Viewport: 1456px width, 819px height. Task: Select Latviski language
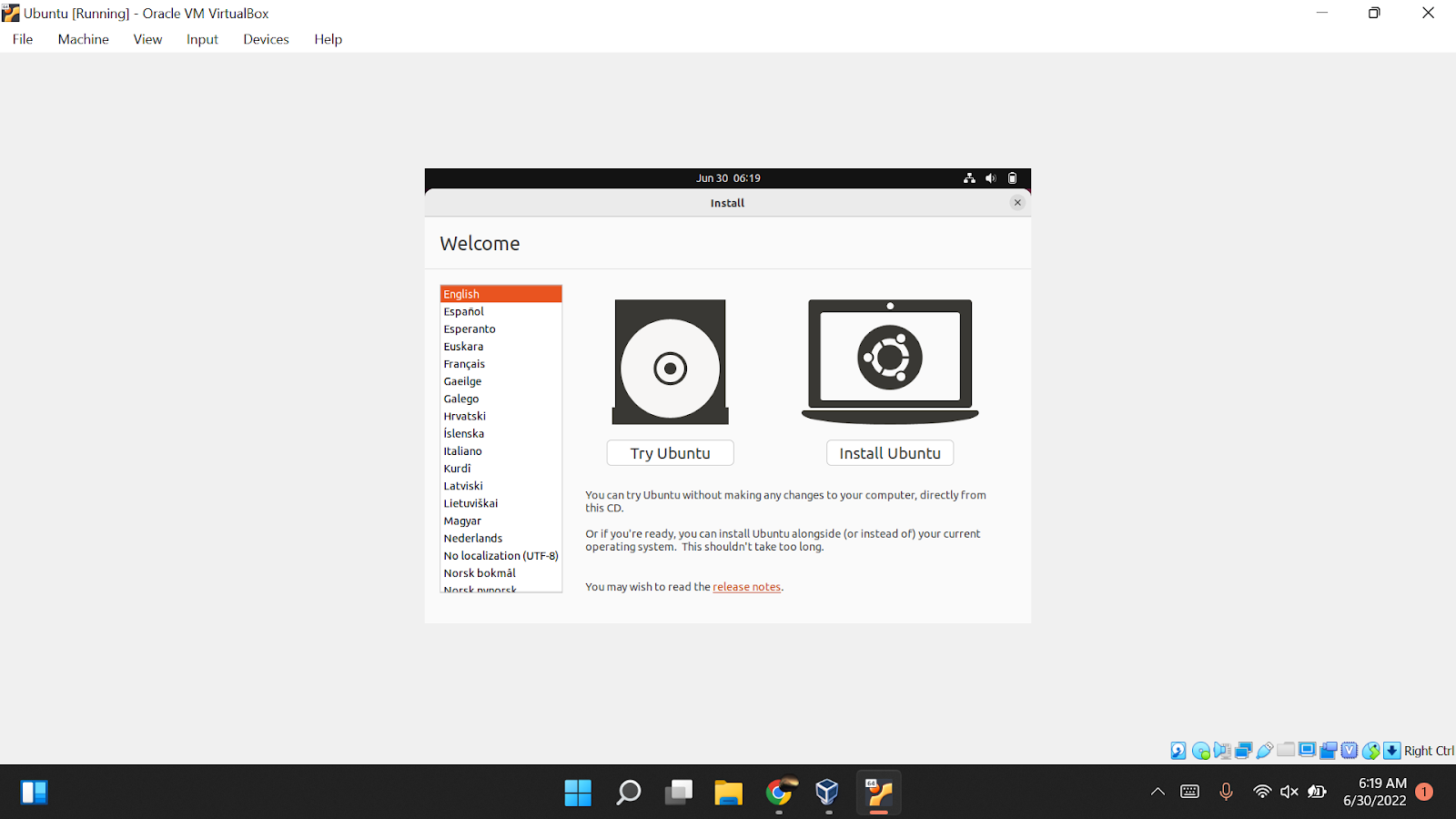pos(501,486)
